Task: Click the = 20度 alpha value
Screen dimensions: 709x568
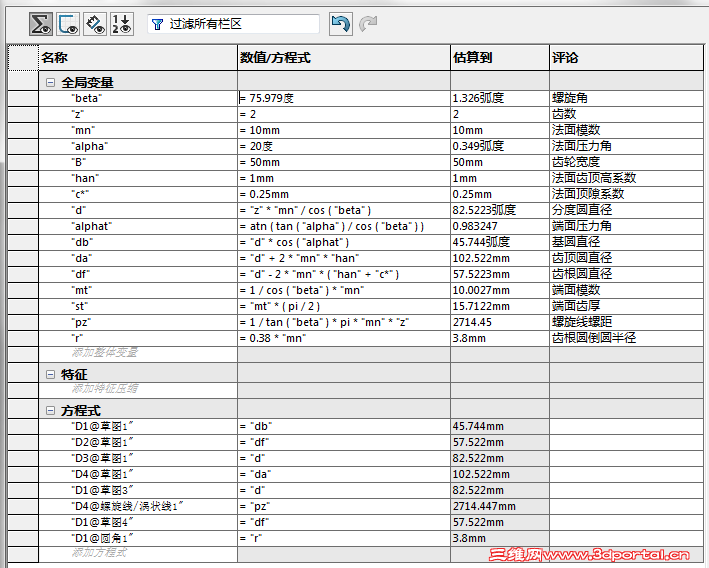Action: point(344,146)
